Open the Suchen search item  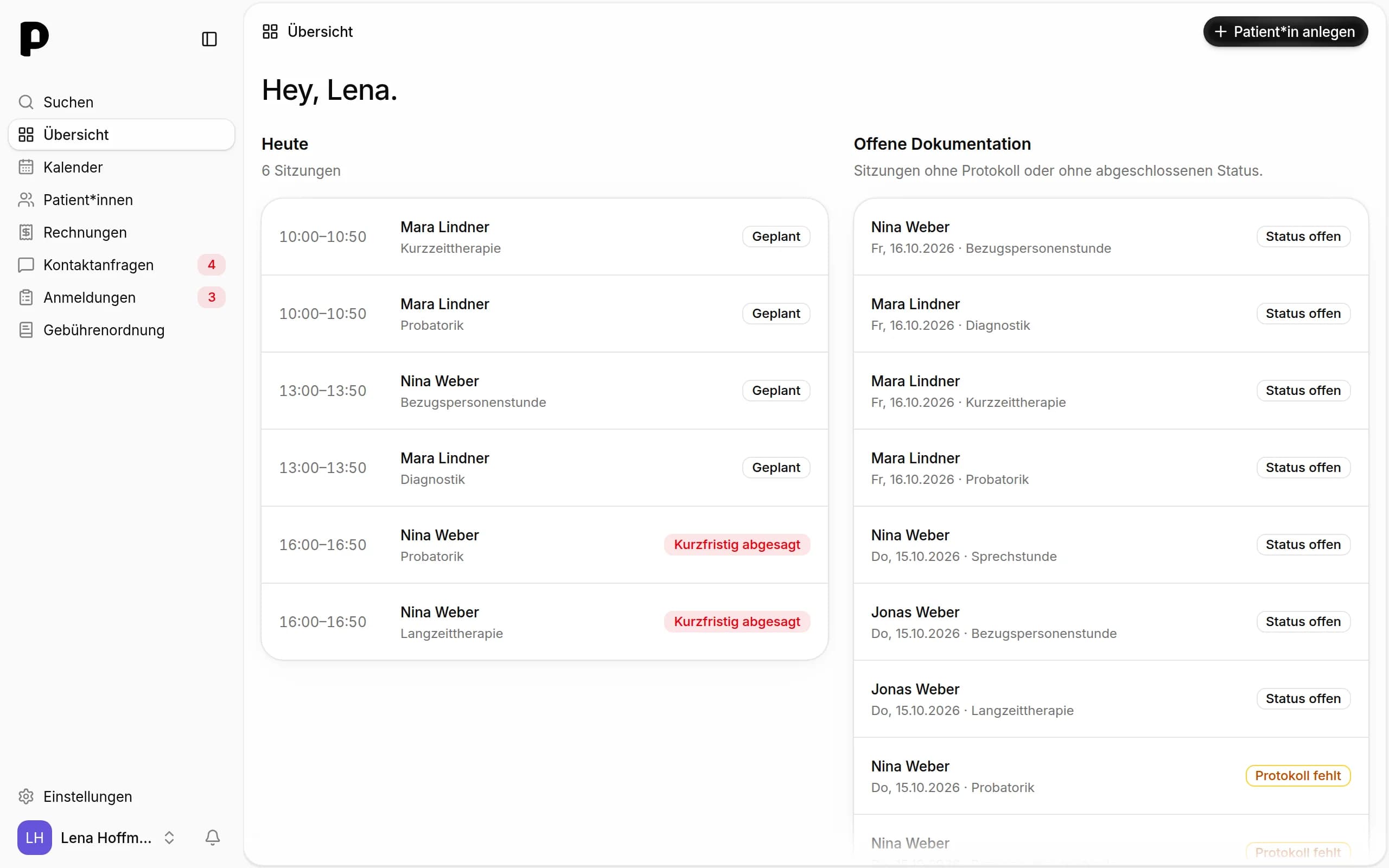[121, 102]
